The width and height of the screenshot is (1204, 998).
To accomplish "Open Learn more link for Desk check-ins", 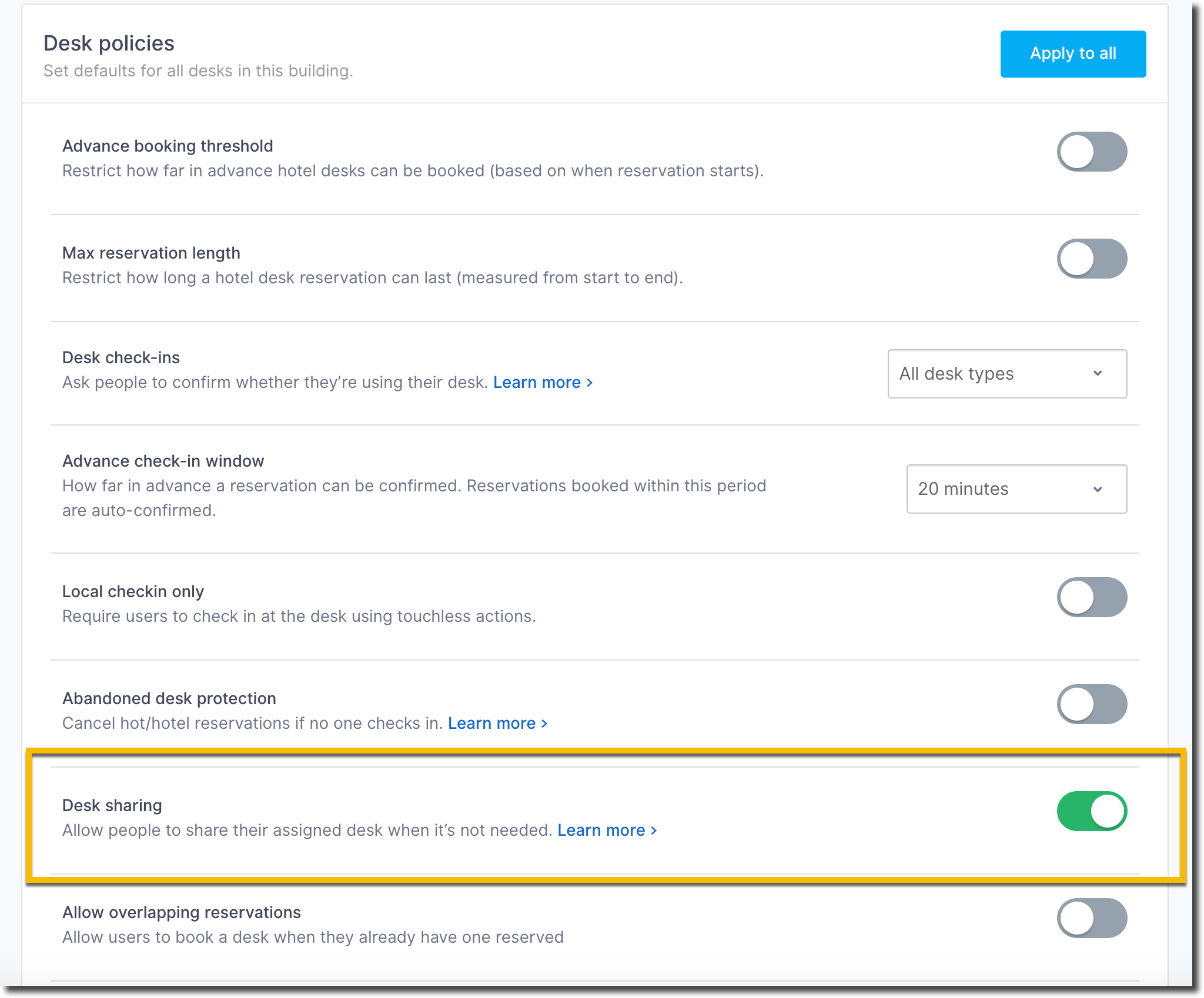I will (x=543, y=383).
